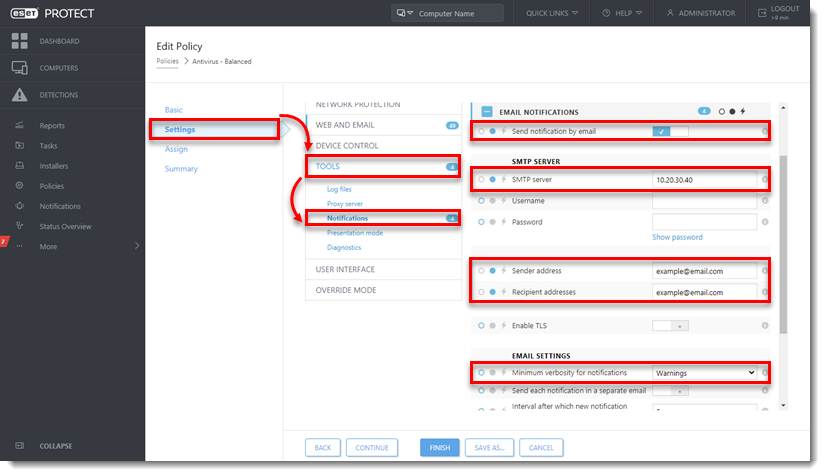Click info icon beside Password field
The image size is (825, 476).
click(x=765, y=222)
